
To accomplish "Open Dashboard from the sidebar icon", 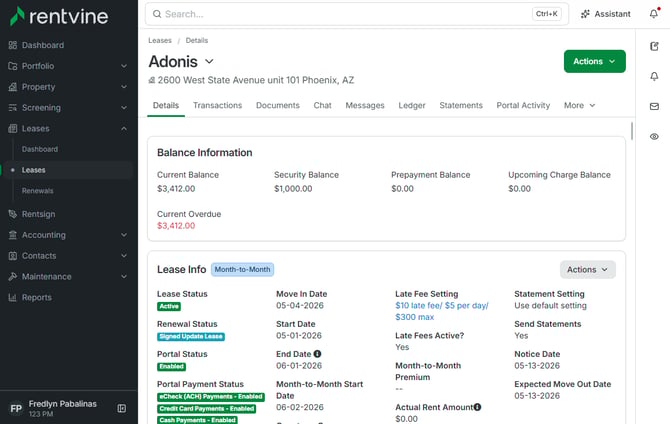I will [x=13, y=45].
